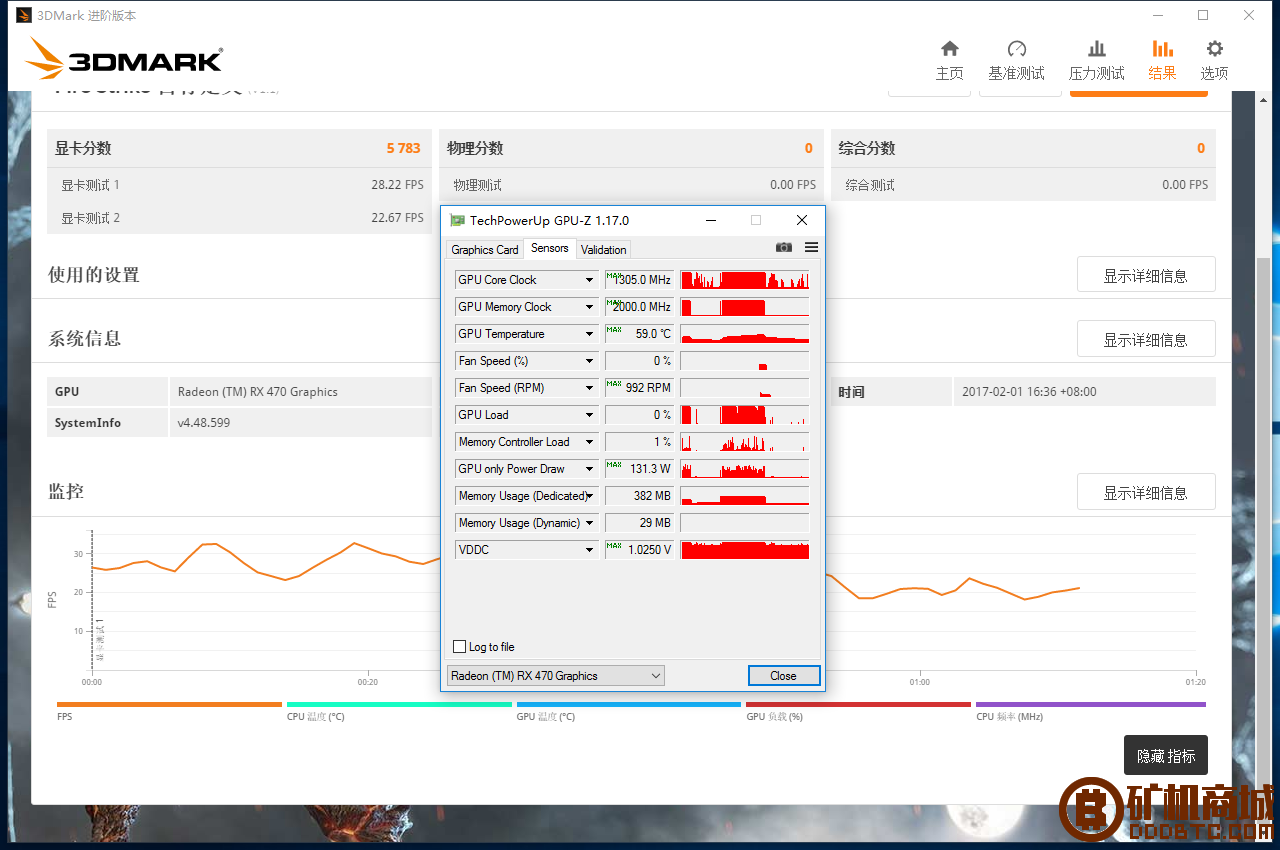This screenshot has height=850, width=1280.
Task: Click the GPU-Z screenshot camera icon
Action: tap(784, 247)
